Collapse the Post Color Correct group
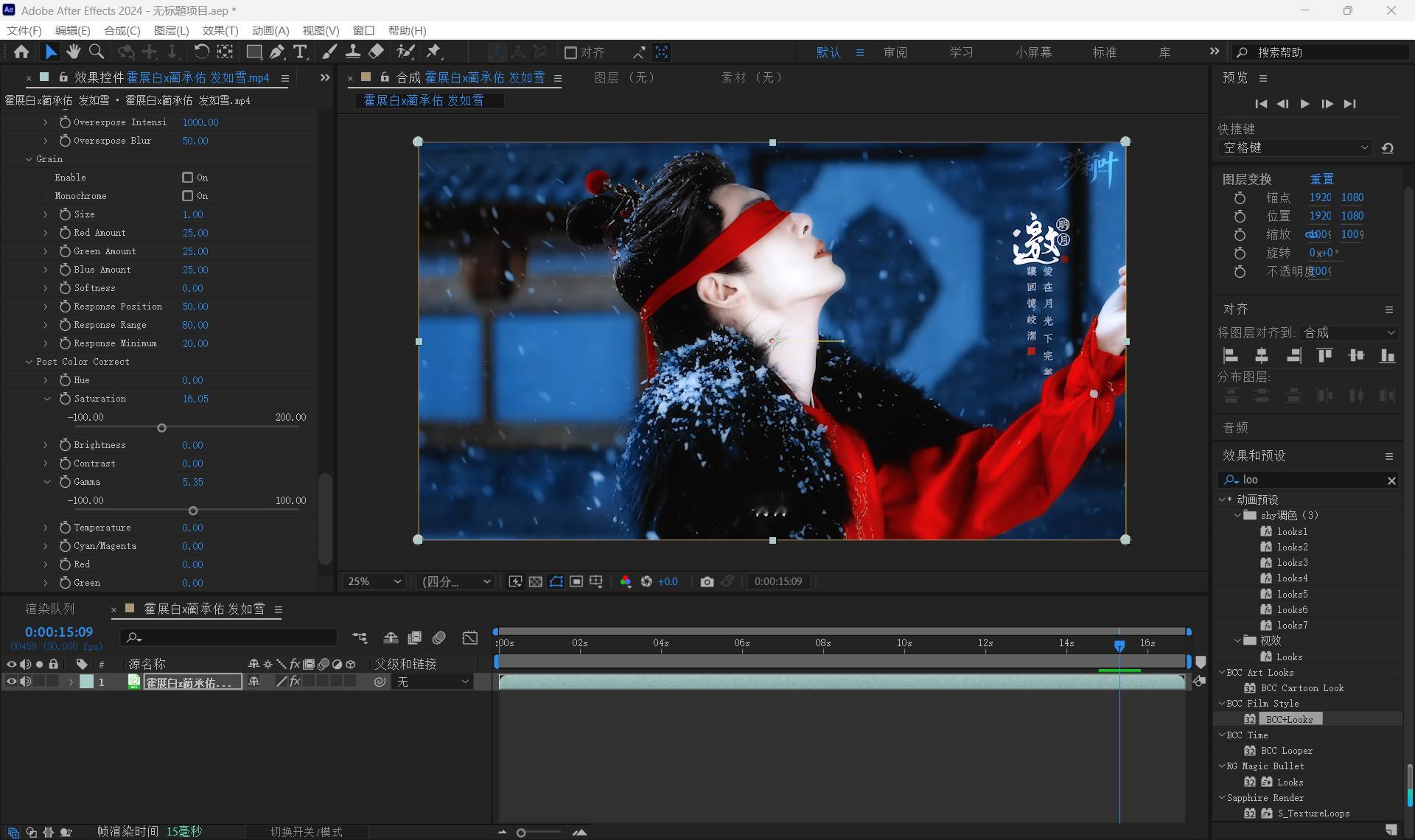The height and width of the screenshot is (840, 1415). point(29,362)
